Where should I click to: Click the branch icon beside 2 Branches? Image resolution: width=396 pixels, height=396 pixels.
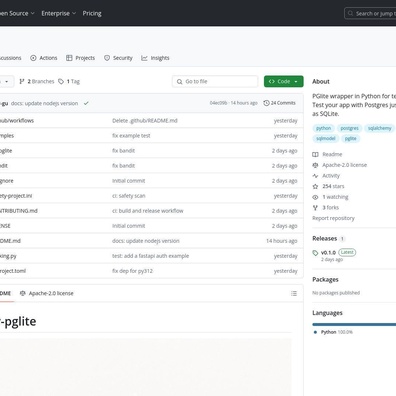click(22, 81)
